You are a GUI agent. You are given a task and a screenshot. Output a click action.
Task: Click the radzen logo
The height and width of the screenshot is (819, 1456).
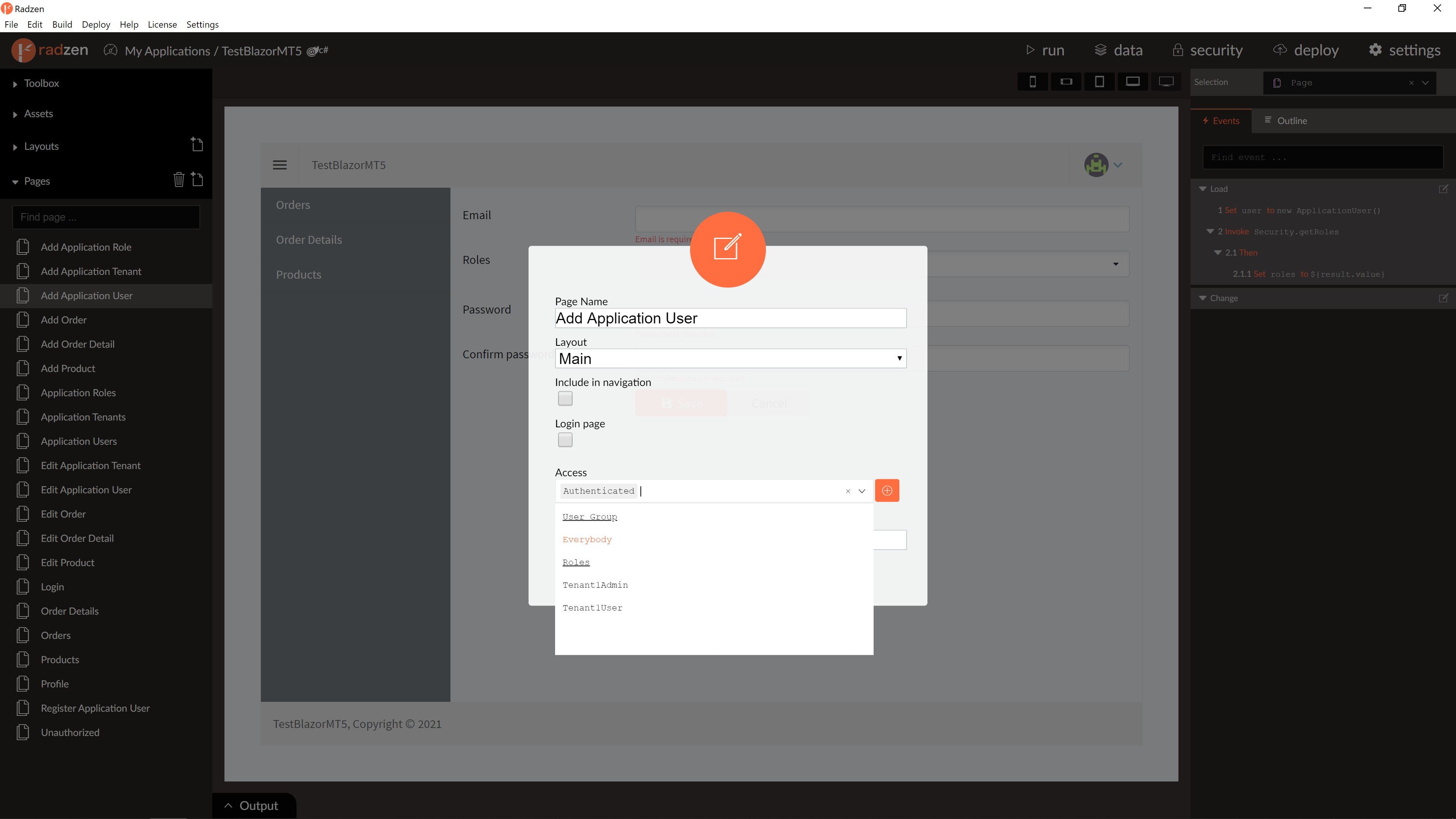coord(50,50)
